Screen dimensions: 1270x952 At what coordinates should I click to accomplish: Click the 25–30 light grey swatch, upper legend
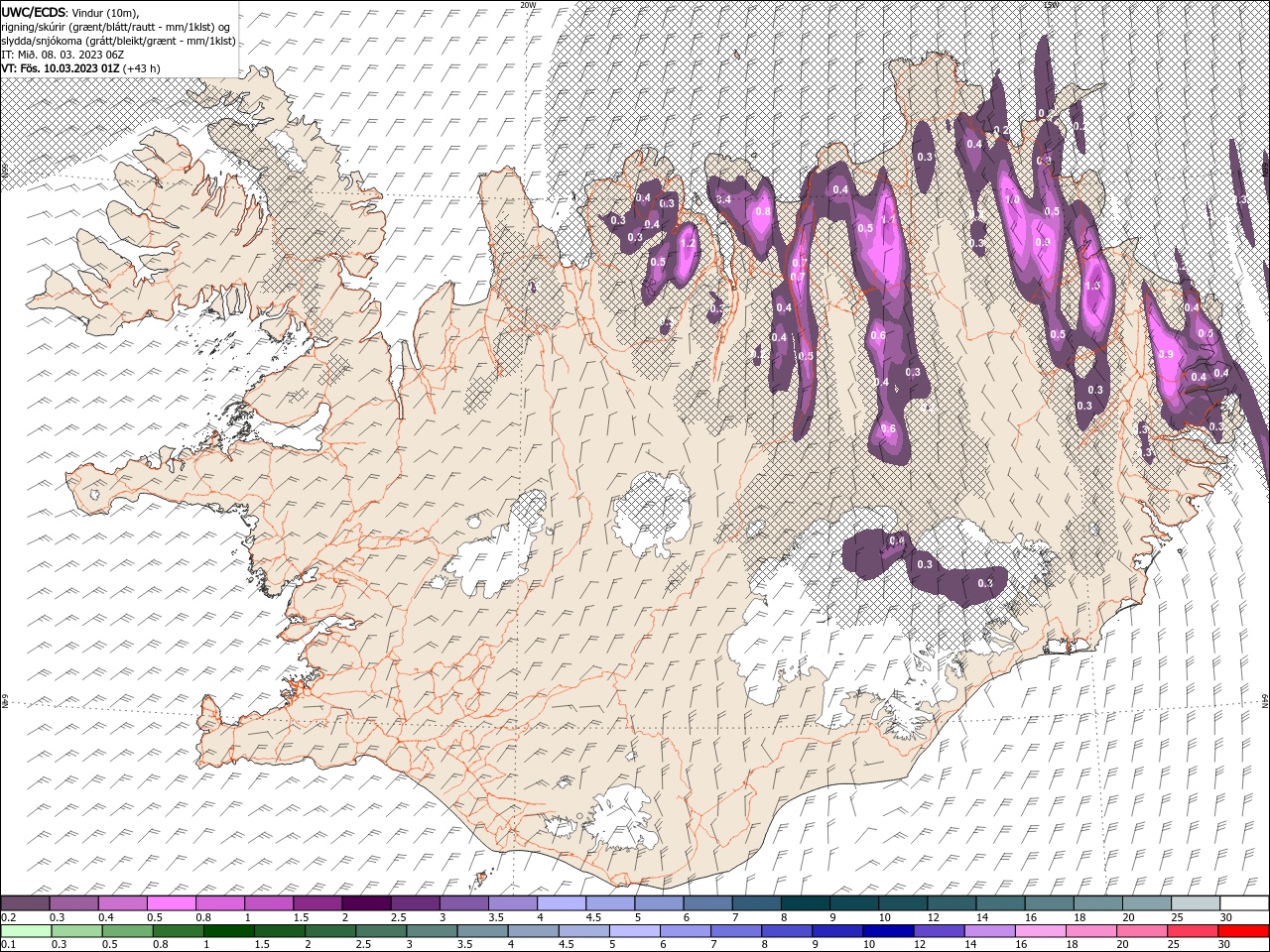point(1194,903)
